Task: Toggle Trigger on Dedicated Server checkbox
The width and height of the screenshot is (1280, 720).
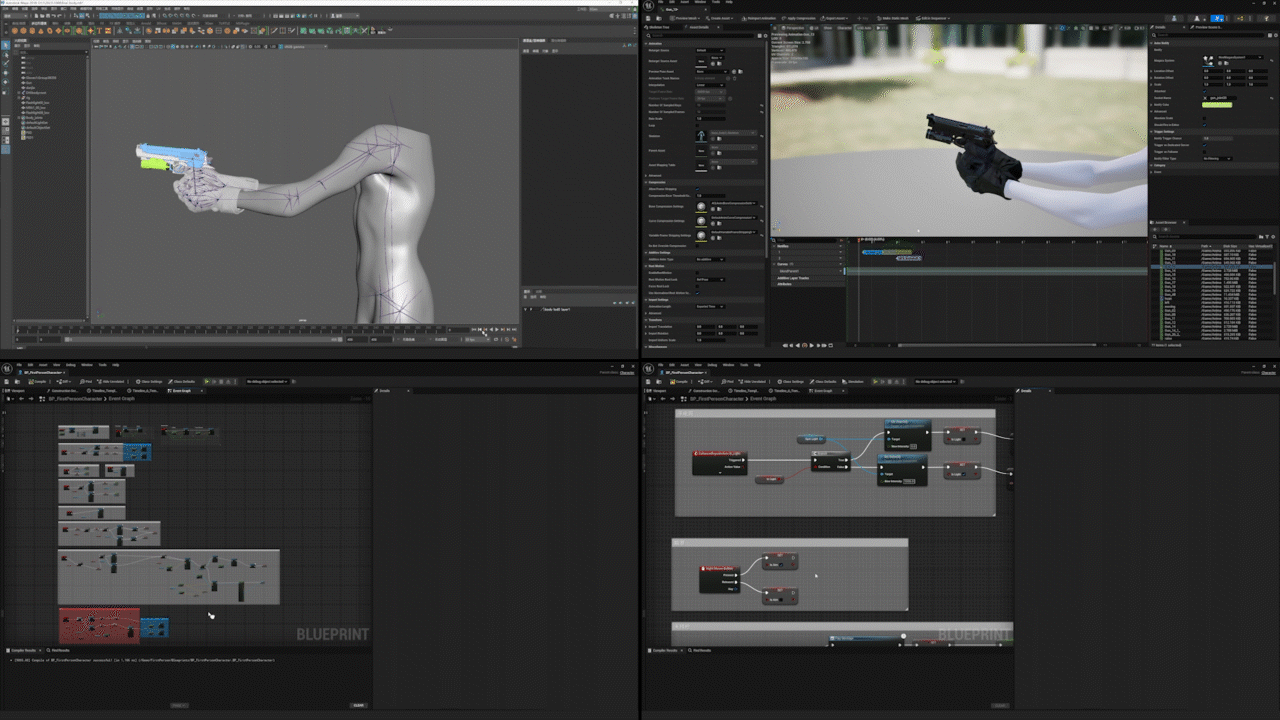Action: (1204, 145)
